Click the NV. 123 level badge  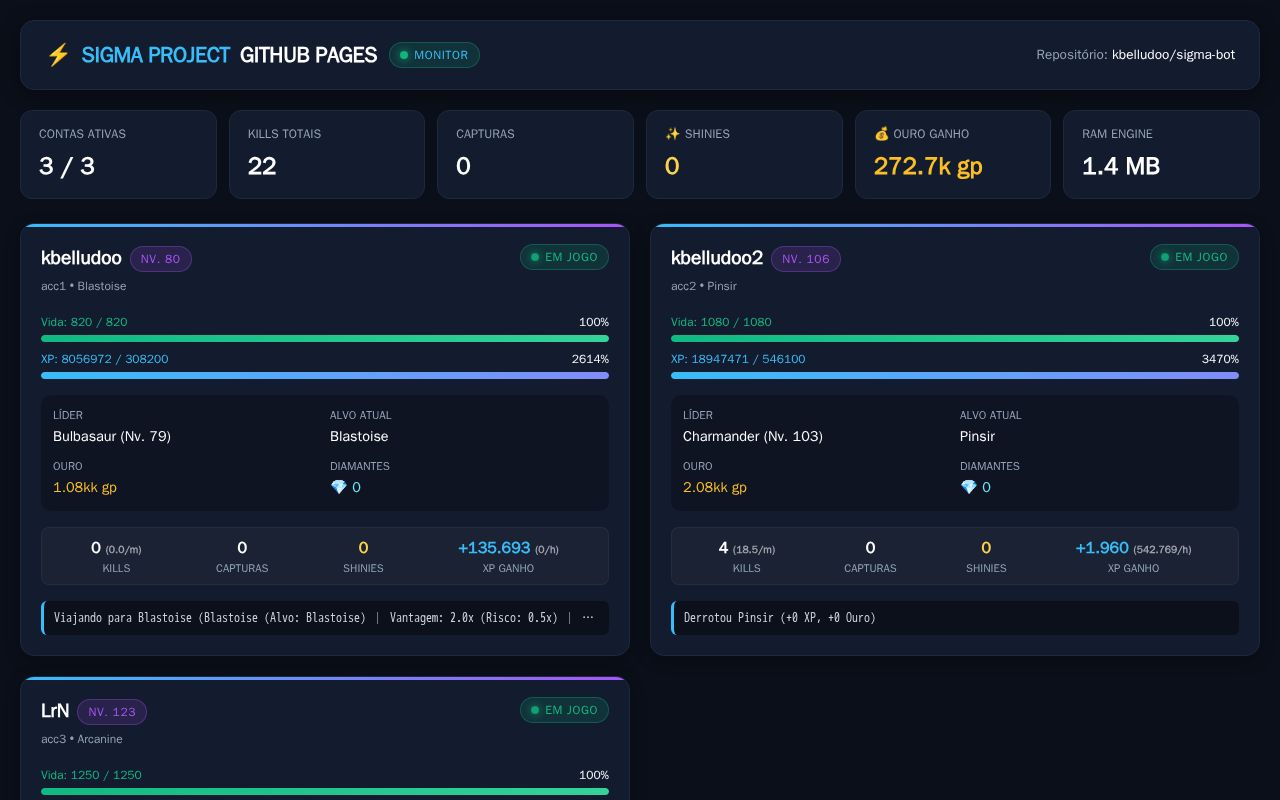[112, 712]
